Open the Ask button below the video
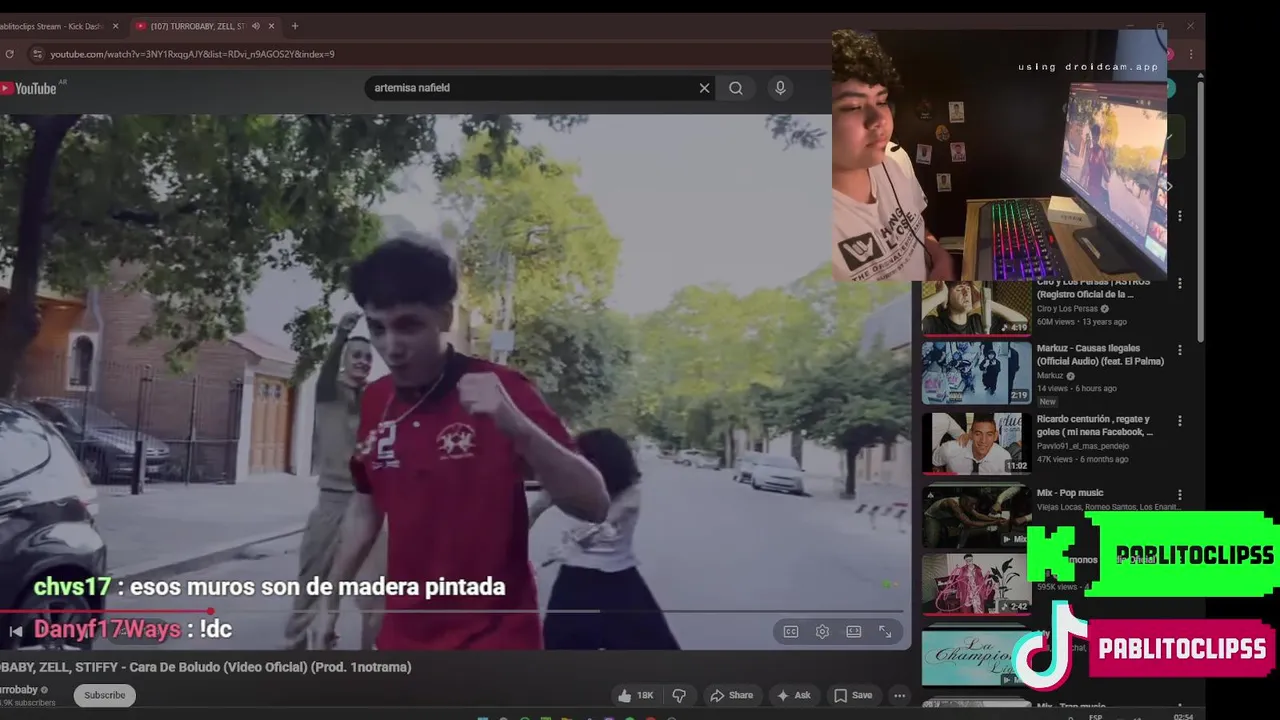 (793, 695)
